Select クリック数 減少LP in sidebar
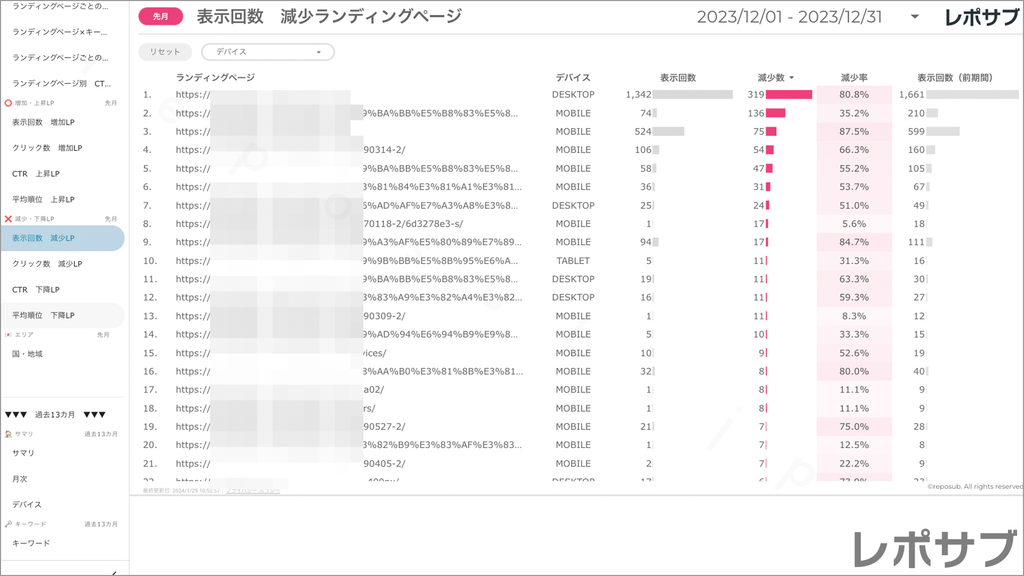1024x576 pixels. (x=47, y=264)
